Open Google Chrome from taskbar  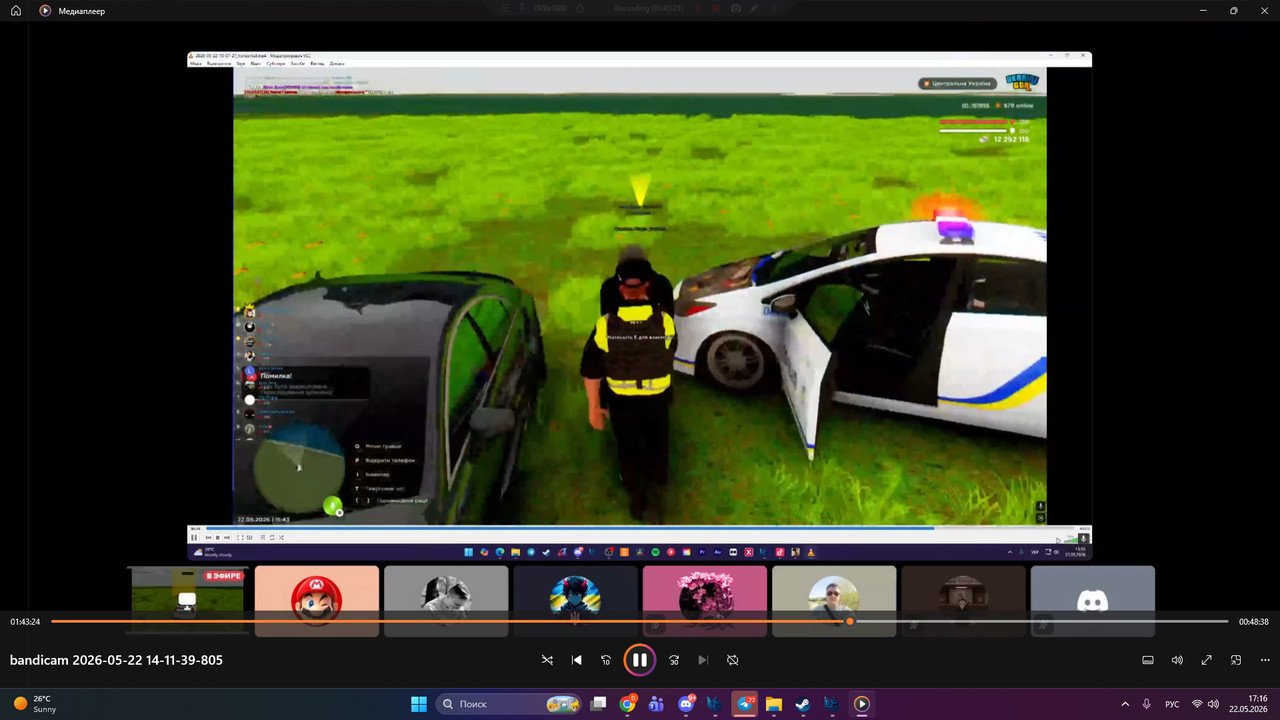[x=627, y=704]
